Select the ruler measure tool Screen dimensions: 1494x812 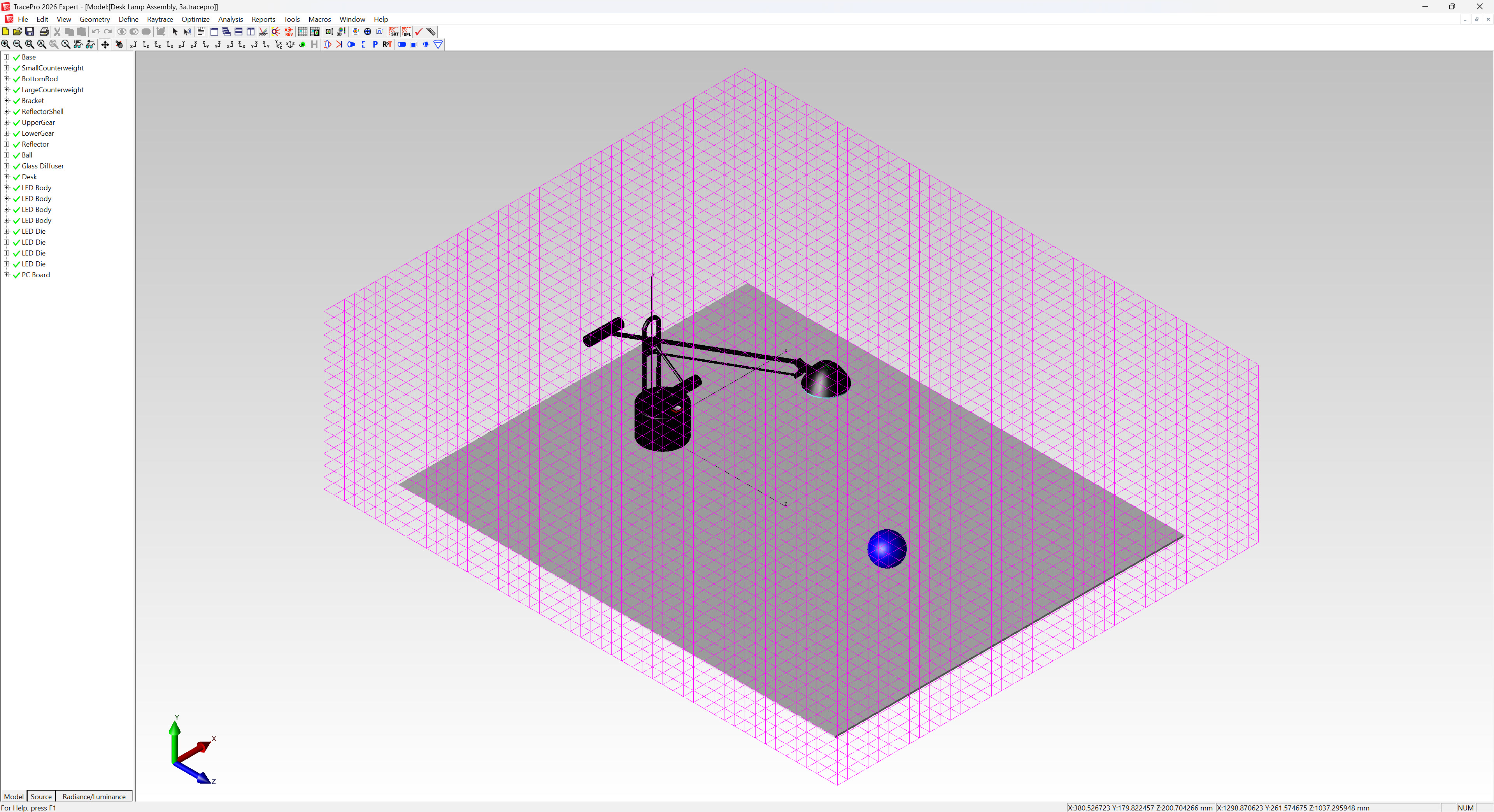(x=431, y=31)
